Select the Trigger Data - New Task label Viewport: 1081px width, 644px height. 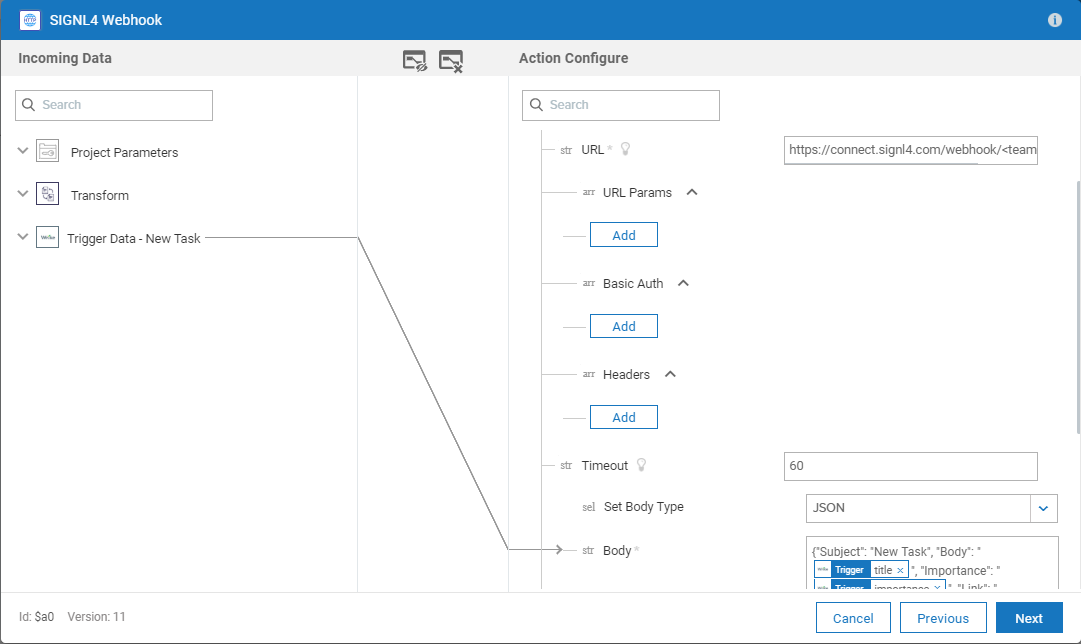pos(134,238)
